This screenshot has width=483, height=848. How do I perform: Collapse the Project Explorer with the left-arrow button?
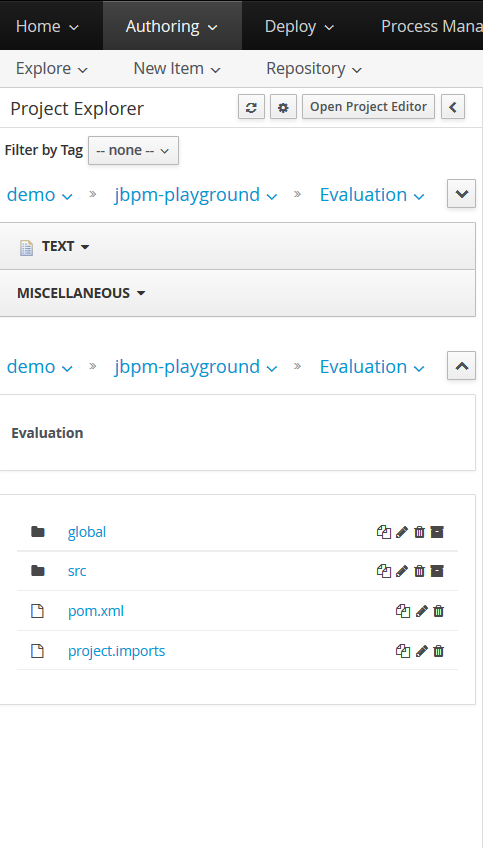[453, 107]
